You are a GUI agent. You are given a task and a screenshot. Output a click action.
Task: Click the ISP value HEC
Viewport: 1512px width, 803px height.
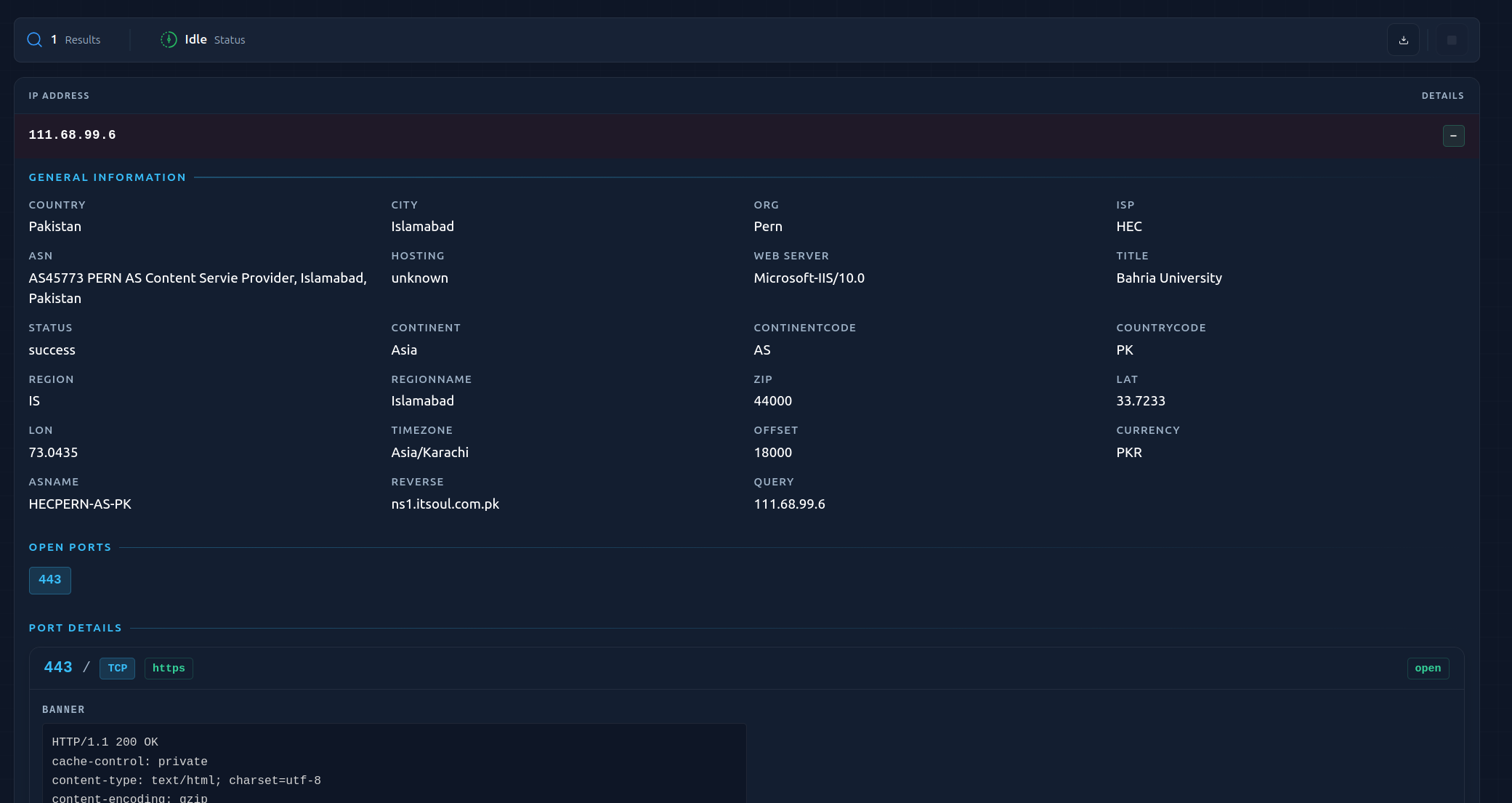[x=1129, y=227]
